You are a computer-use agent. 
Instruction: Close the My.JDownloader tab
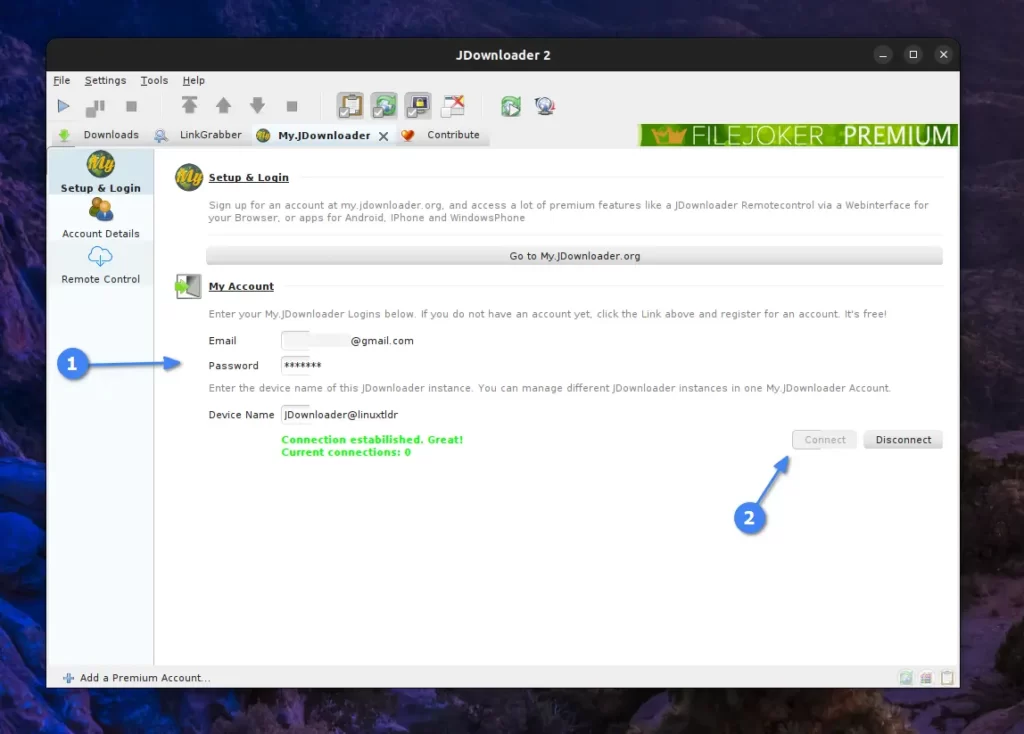click(383, 136)
